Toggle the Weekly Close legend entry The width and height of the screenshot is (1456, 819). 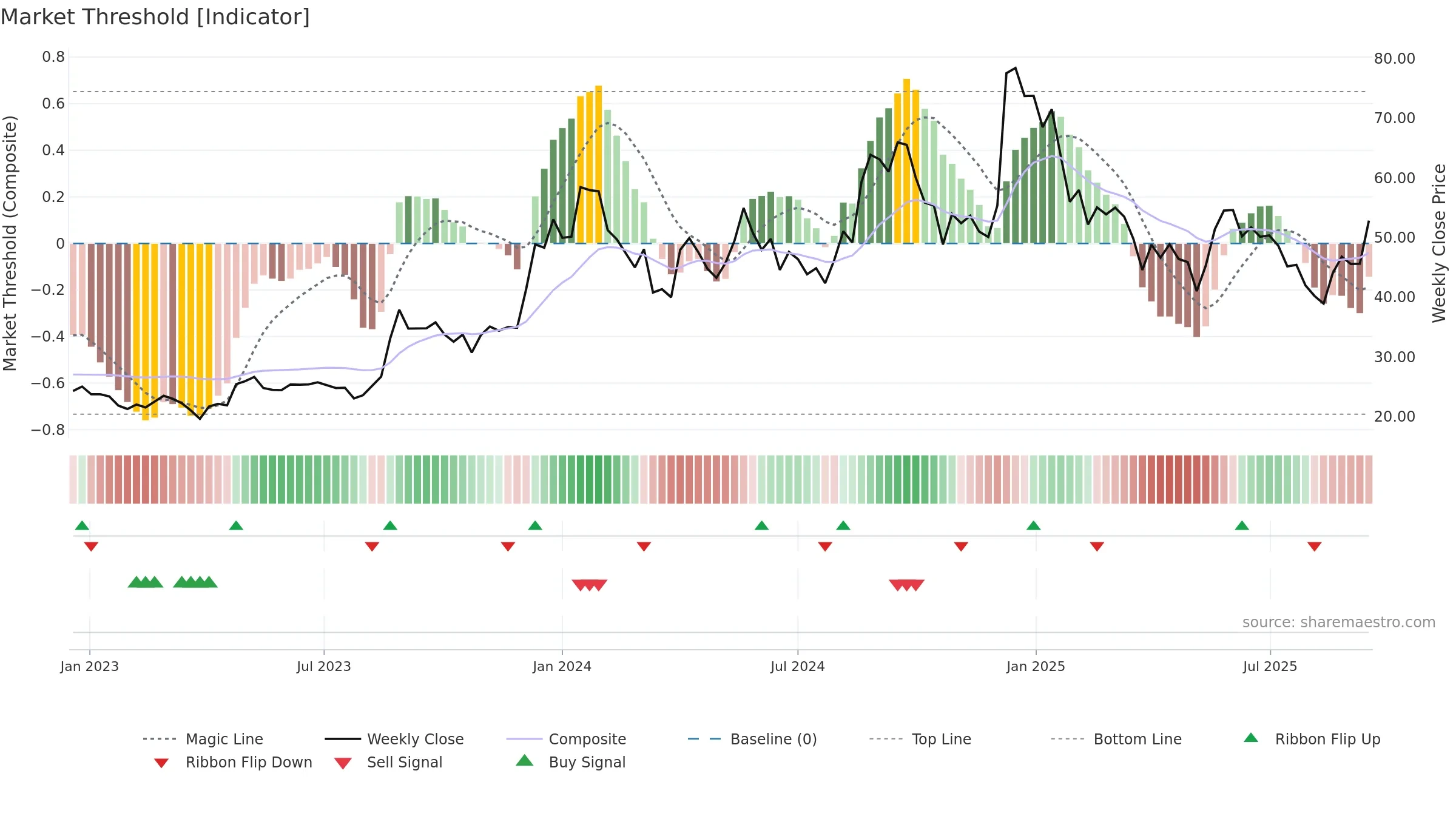tap(394, 739)
